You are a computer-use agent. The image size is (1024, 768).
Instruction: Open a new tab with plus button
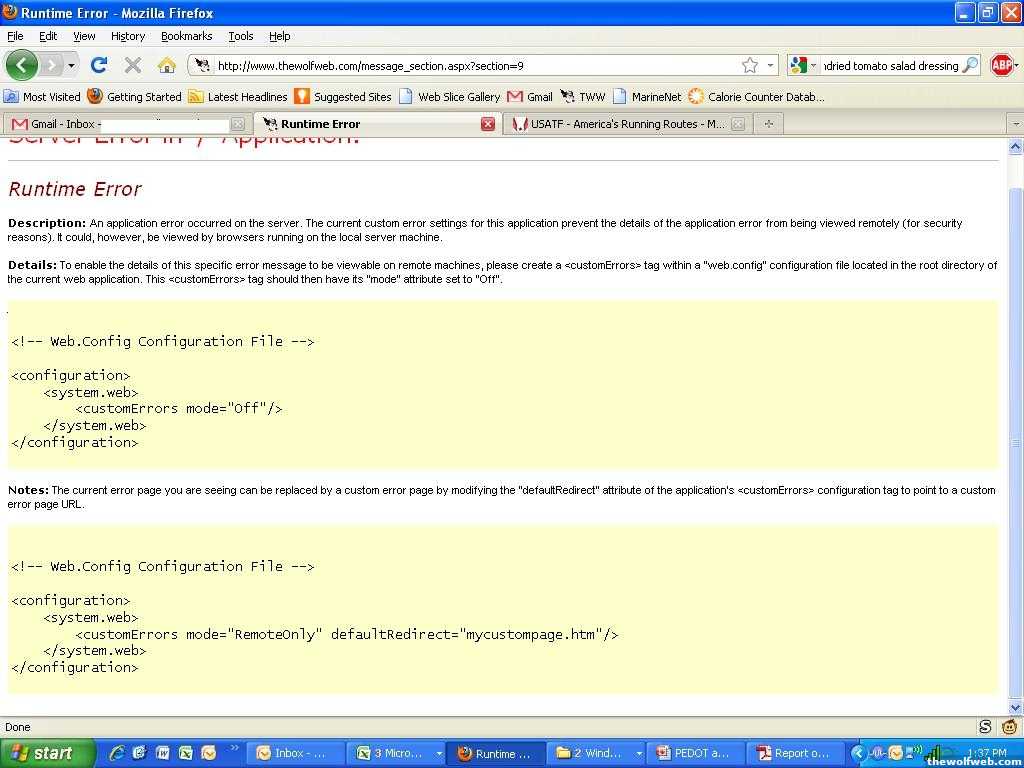tap(768, 124)
